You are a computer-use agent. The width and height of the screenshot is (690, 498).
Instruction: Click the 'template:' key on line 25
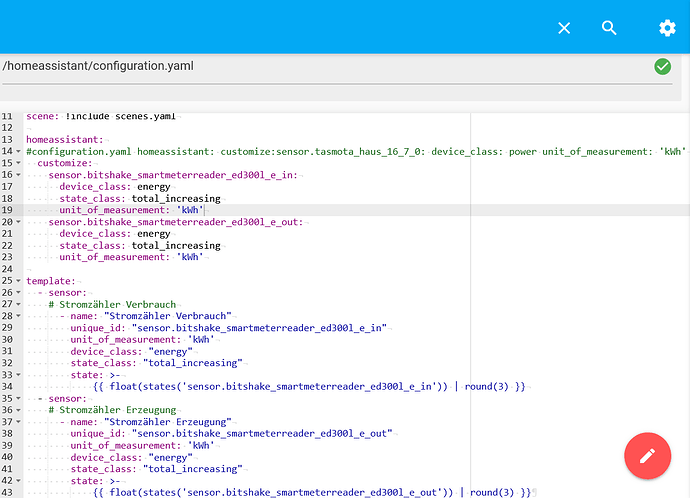[x=51, y=281]
